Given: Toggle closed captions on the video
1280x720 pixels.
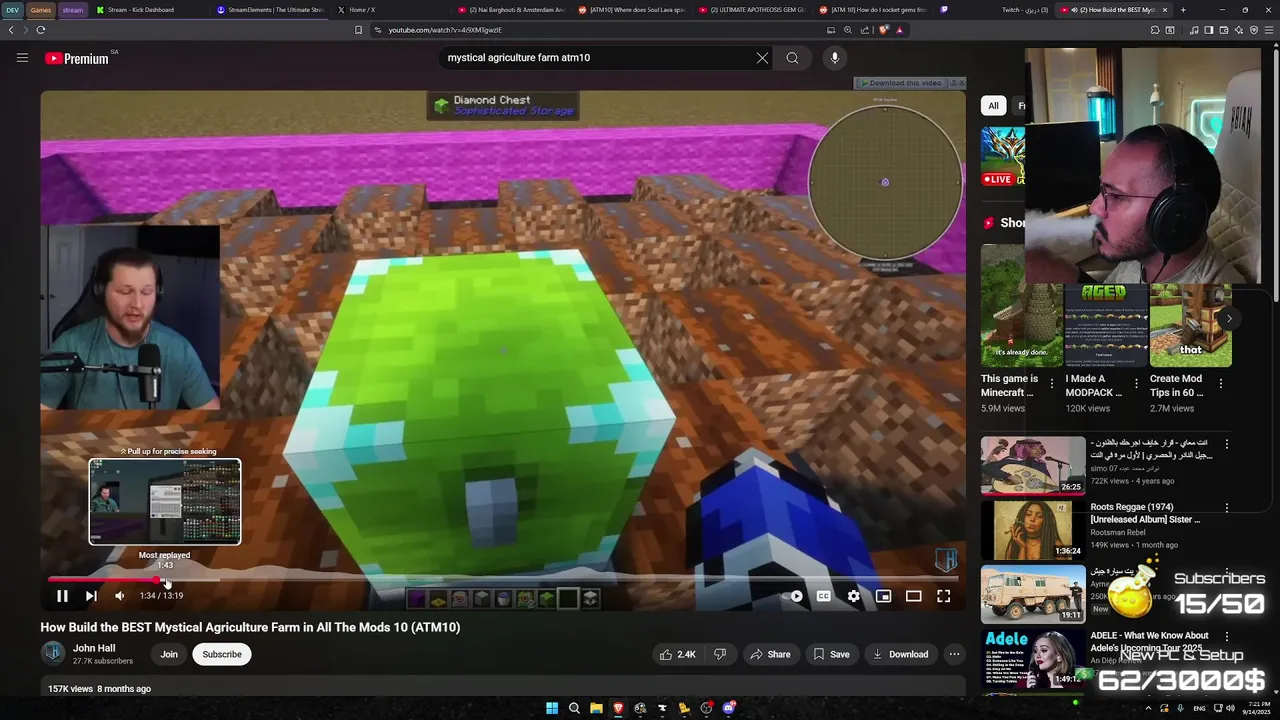Looking at the screenshot, I should (x=823, y=596).
